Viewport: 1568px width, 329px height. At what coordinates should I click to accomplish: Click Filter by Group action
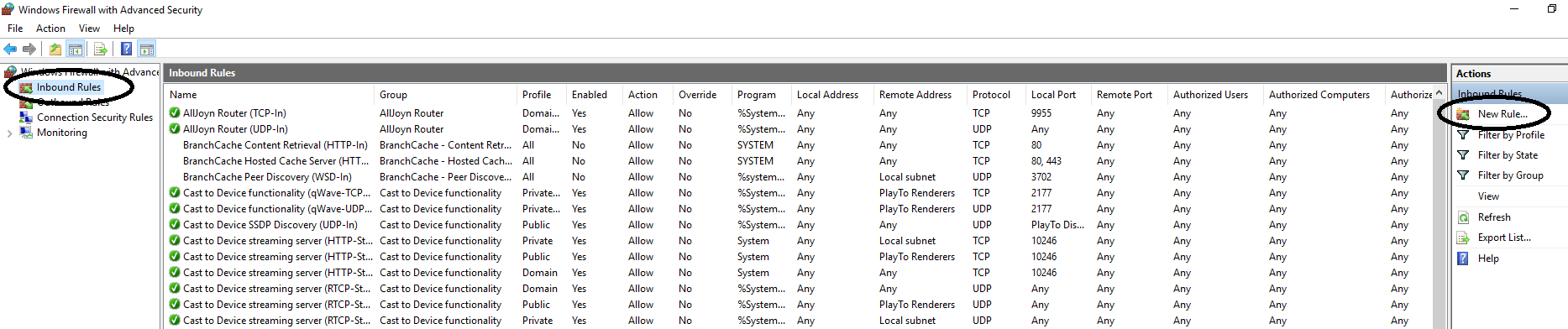[x=1510, y=175]
